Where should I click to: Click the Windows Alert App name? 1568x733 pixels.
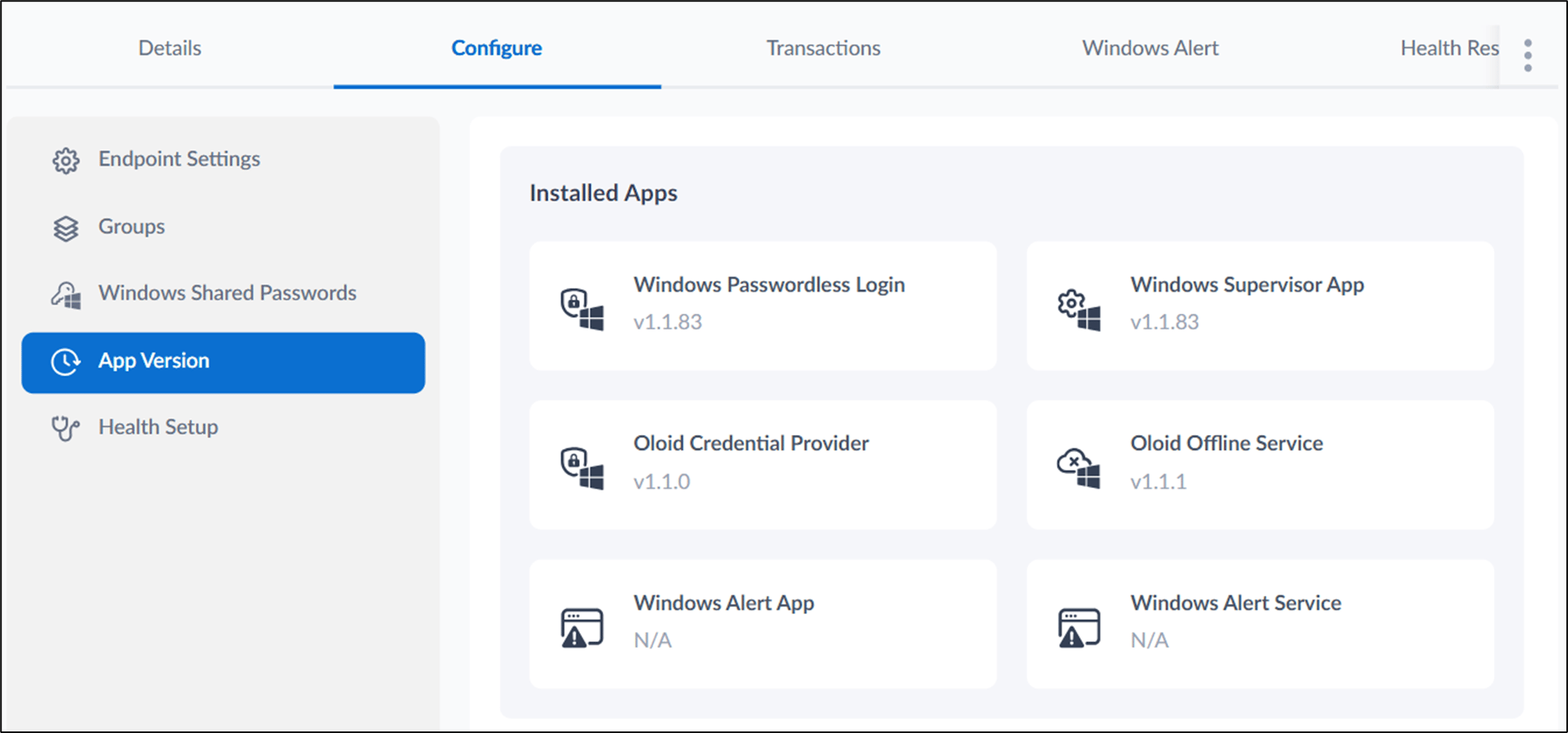[724, 603]
